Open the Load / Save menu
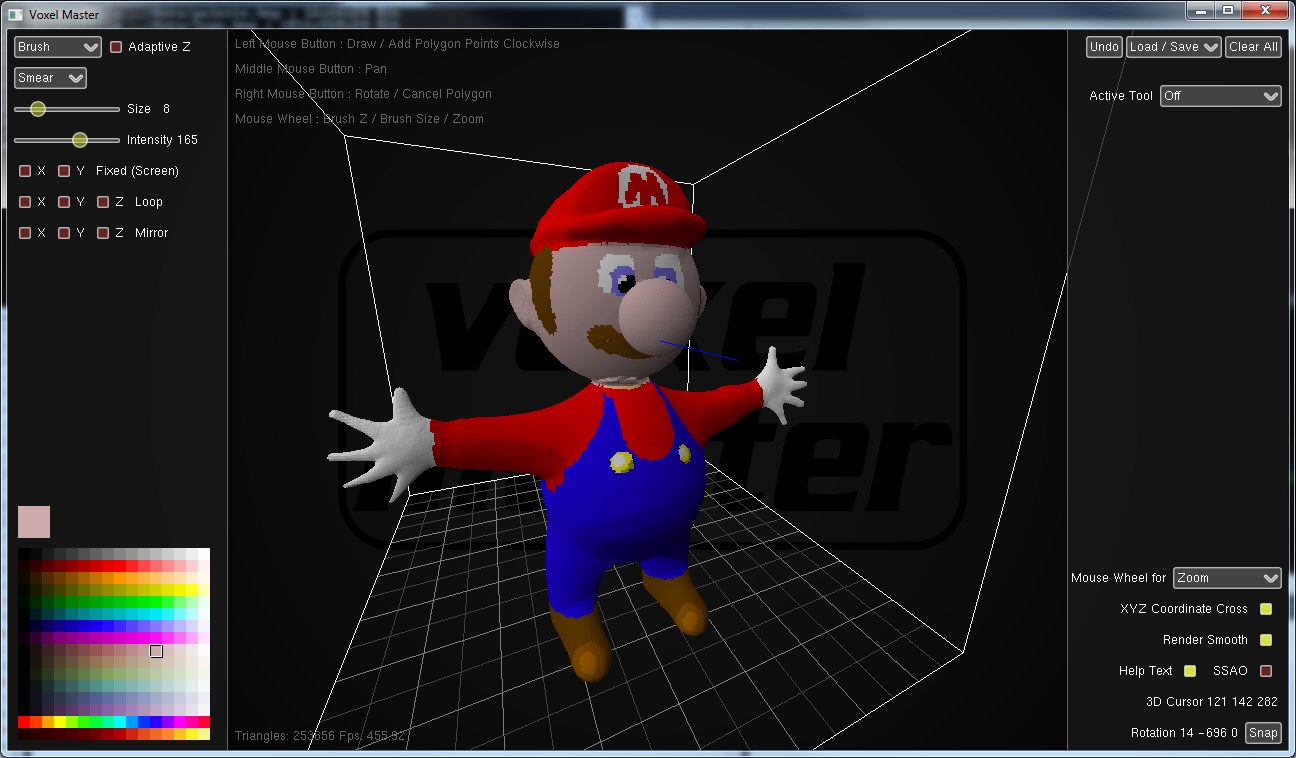This screenshot has height=758, width=1296. [x=1173, y=46]
